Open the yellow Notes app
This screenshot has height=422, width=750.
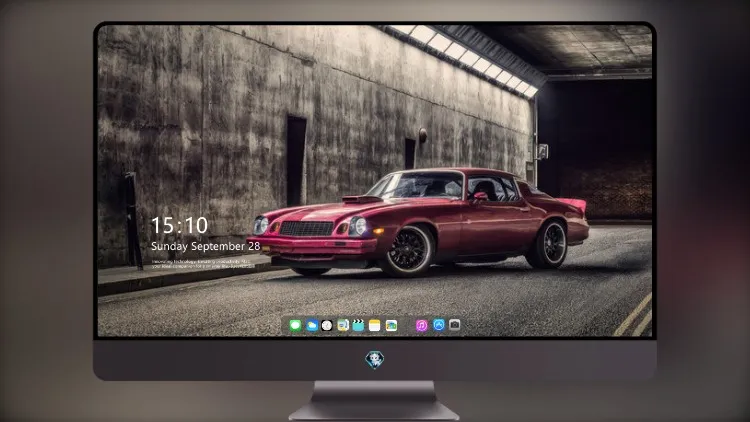(375, 325)
